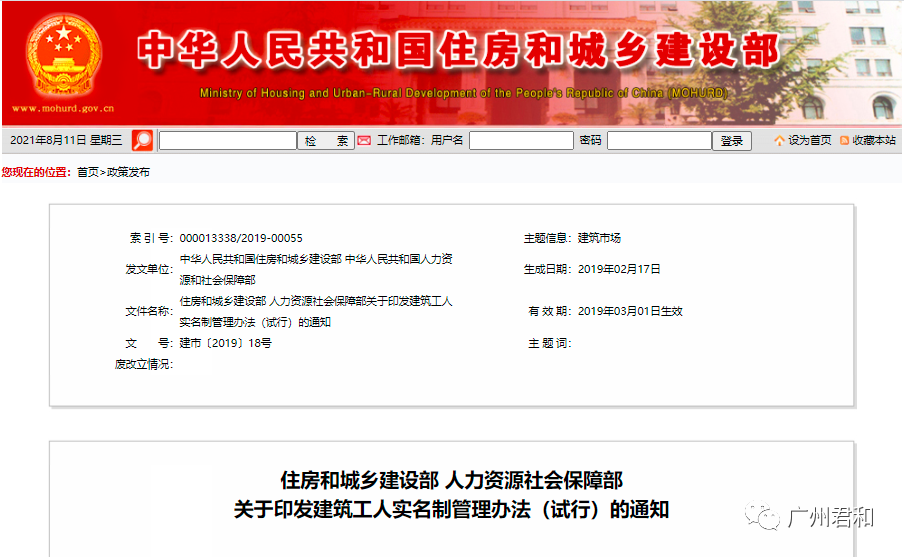Click the orange bookmark icon beside 收藏本站
The height and width of the screenshot is (557, 904).
tap(845, 141)
